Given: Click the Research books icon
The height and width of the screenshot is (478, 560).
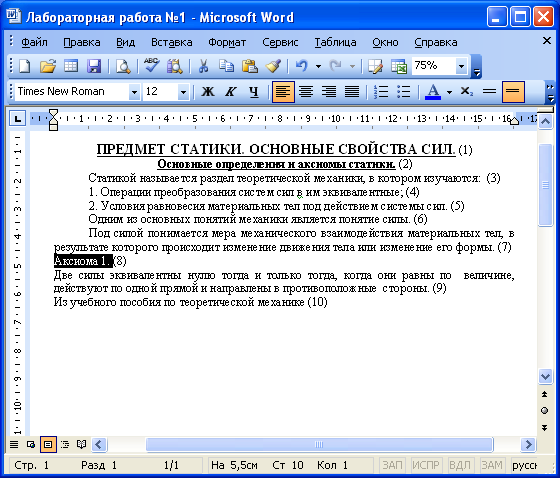Looking at the screenshot, I should tap(175, 66).
